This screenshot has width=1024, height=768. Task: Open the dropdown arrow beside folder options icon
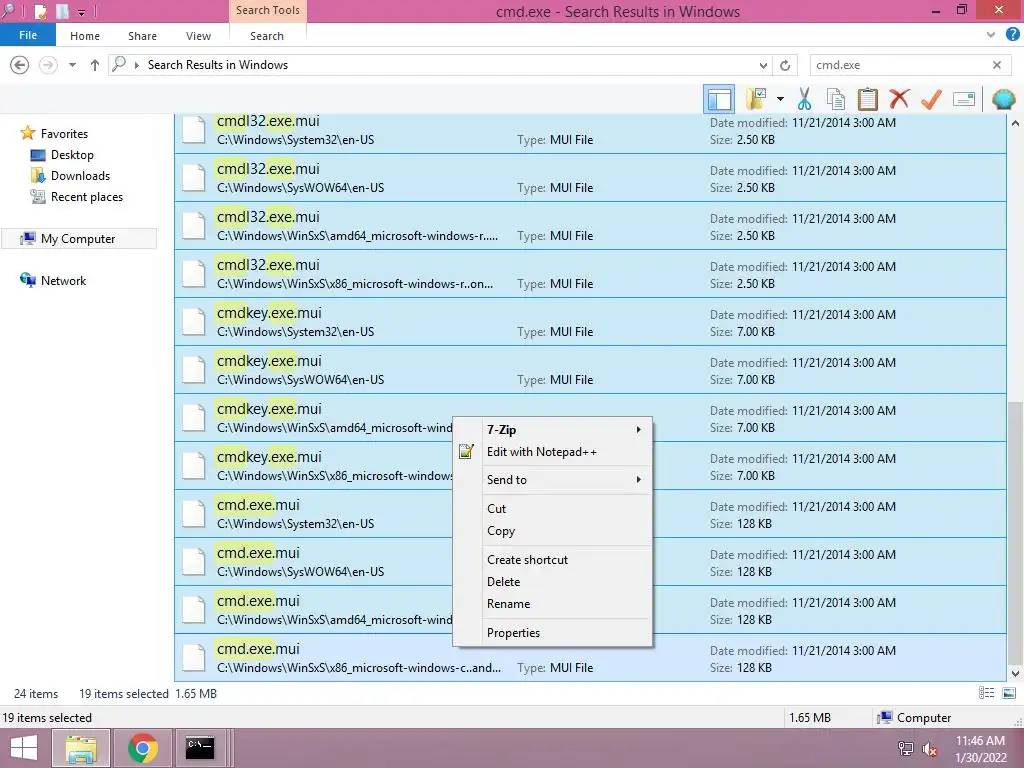(780, 99)
